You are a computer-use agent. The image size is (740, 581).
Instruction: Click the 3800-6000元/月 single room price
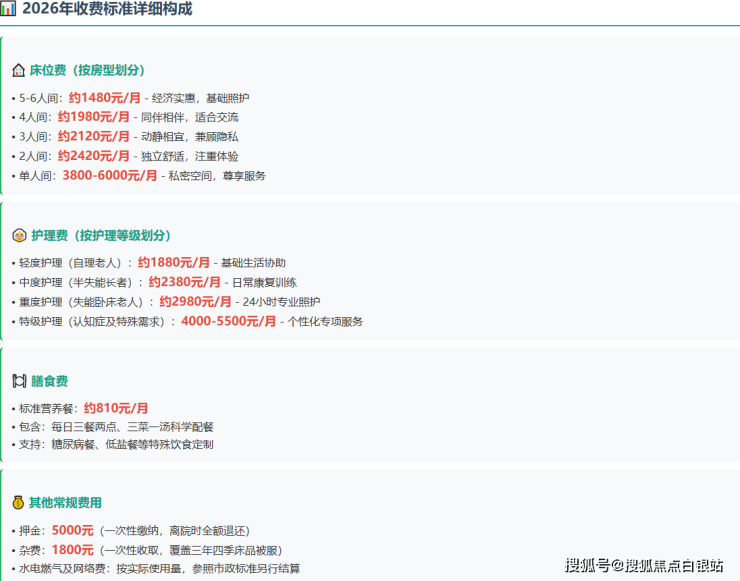coord(110,176)
